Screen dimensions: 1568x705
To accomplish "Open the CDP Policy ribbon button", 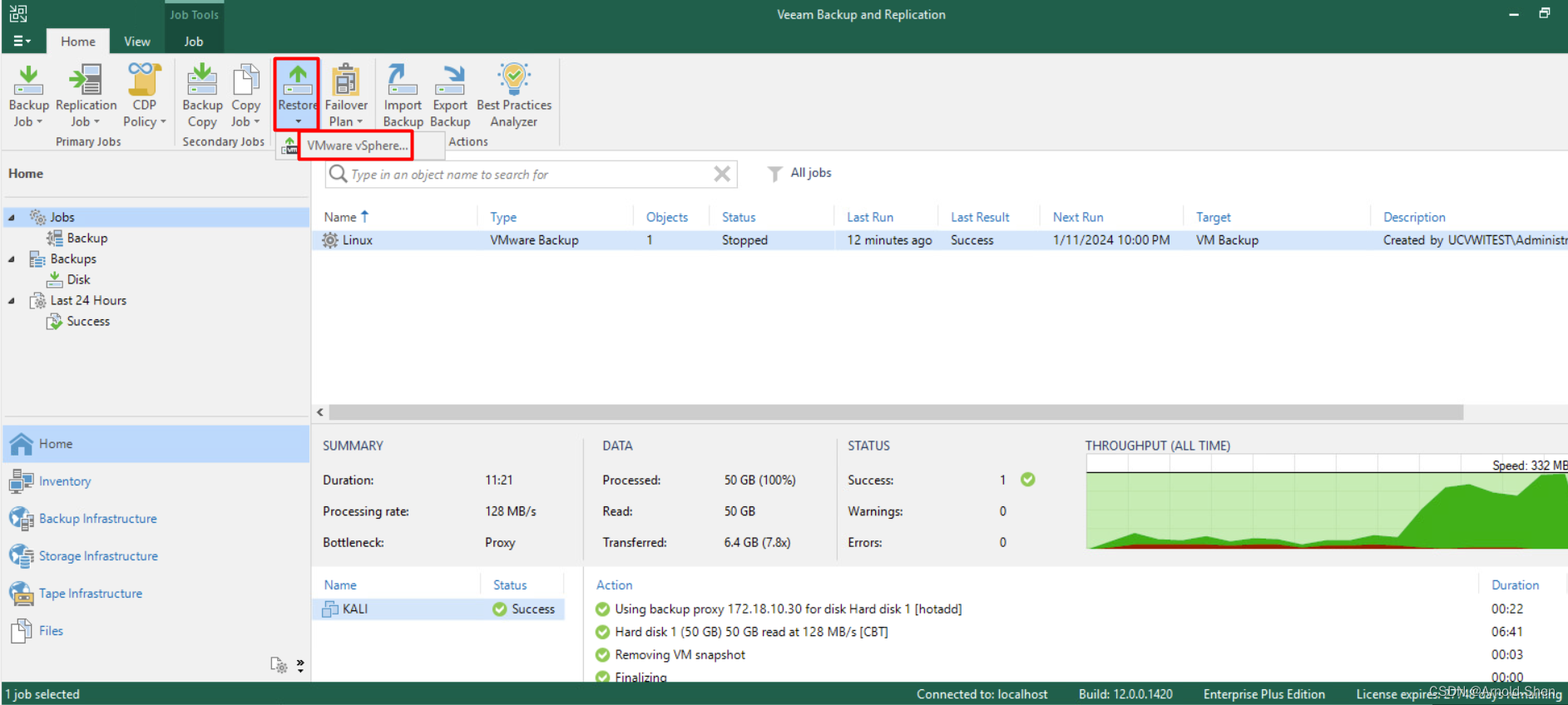I will 144,96.
